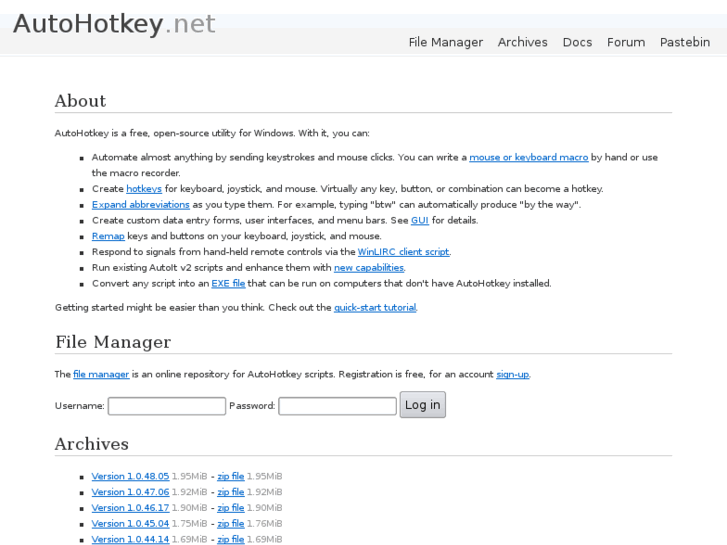Follow the Remap link
727x545 pixels.
(x=108, y=236)
